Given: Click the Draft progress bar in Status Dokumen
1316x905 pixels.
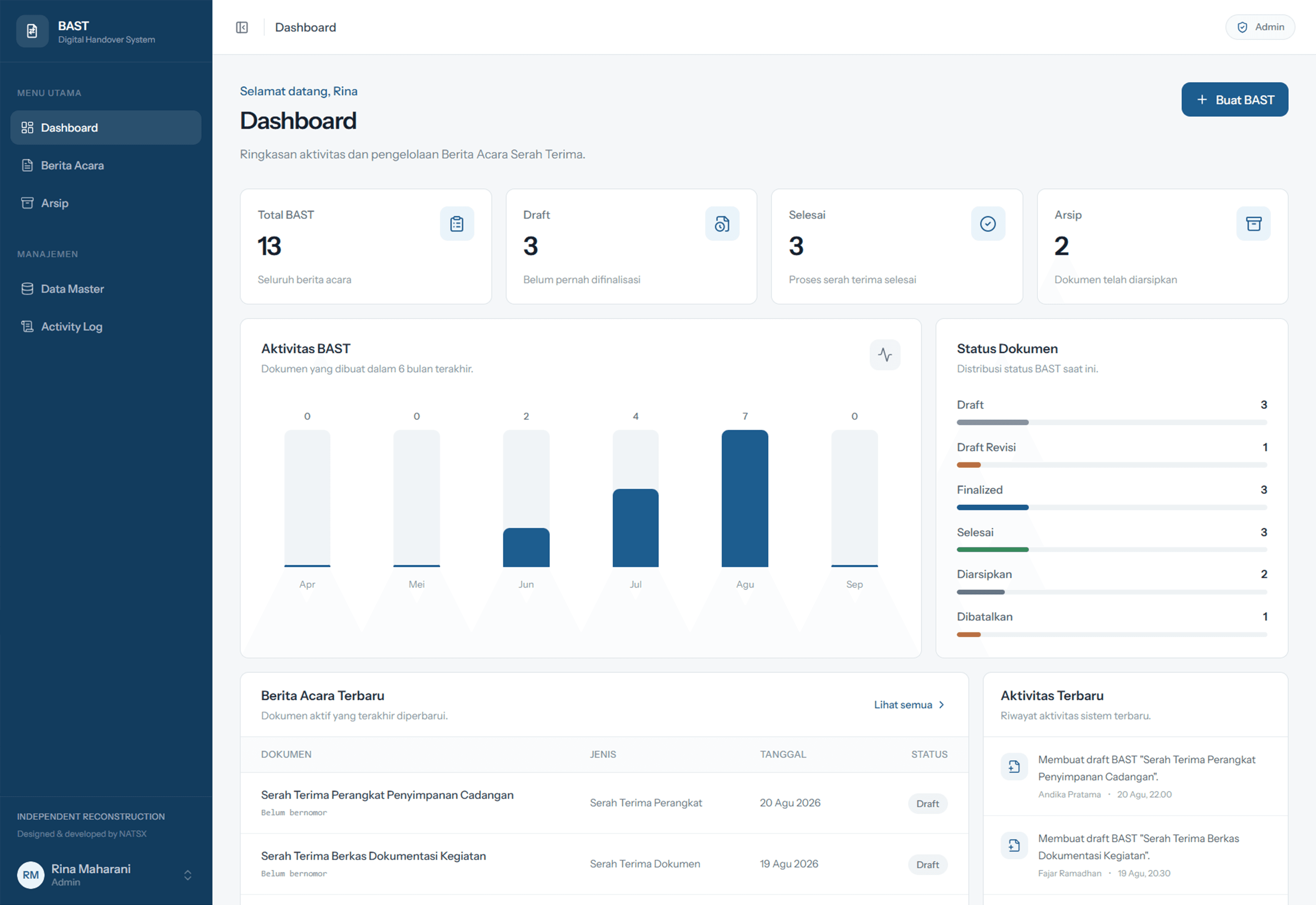Looking at the screenshot, I should [1111, 422].
